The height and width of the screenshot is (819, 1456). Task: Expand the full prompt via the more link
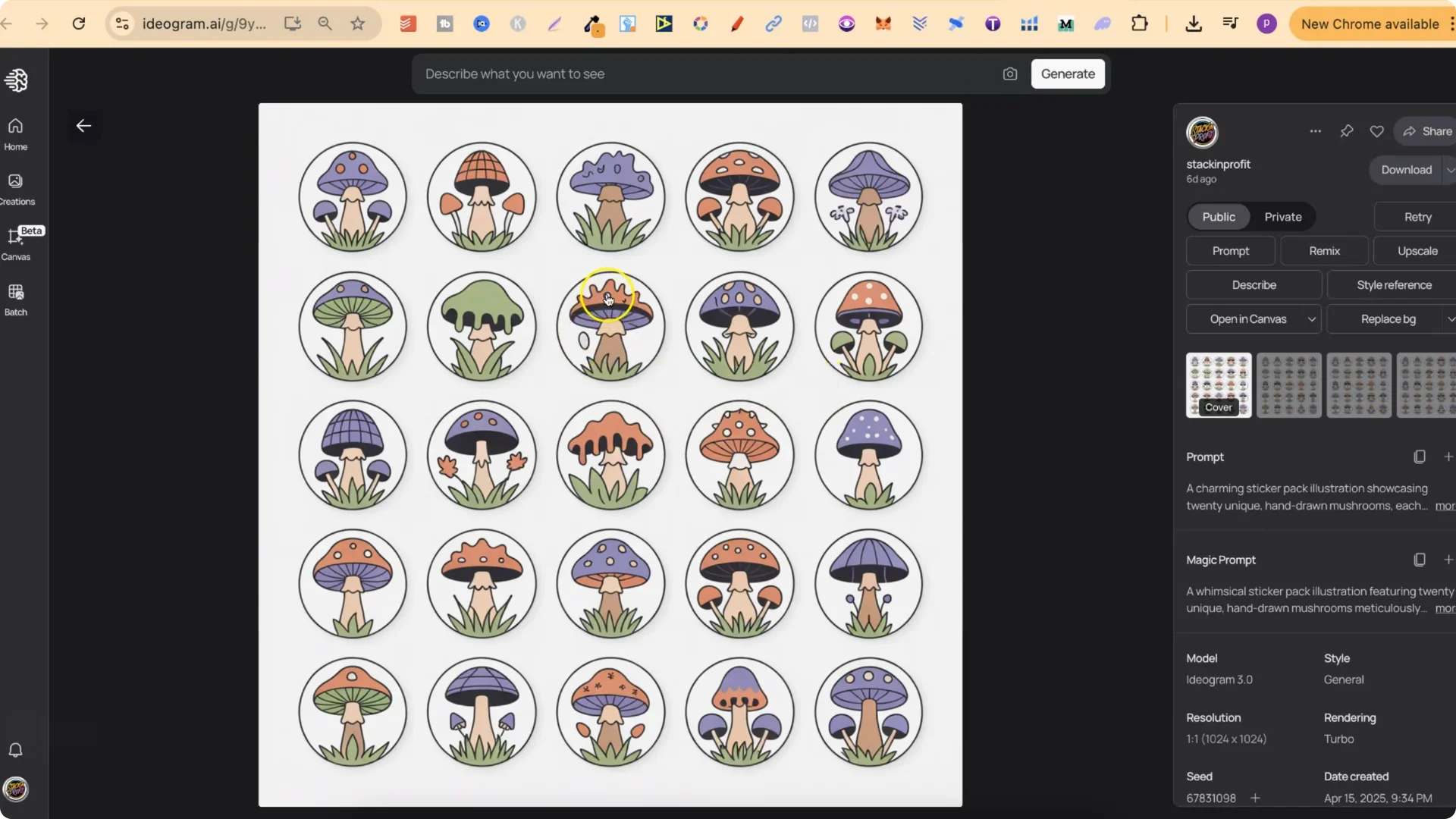(x=1445, y=506)
